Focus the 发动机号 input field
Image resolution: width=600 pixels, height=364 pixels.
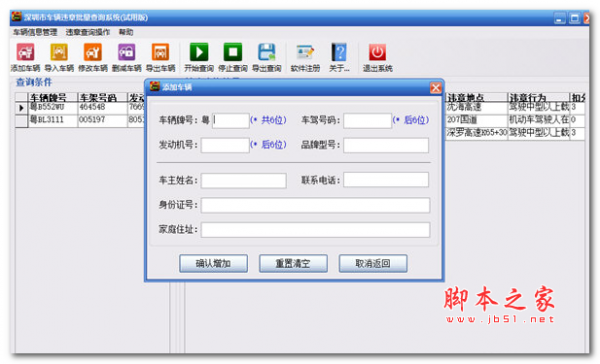point(225,145)
